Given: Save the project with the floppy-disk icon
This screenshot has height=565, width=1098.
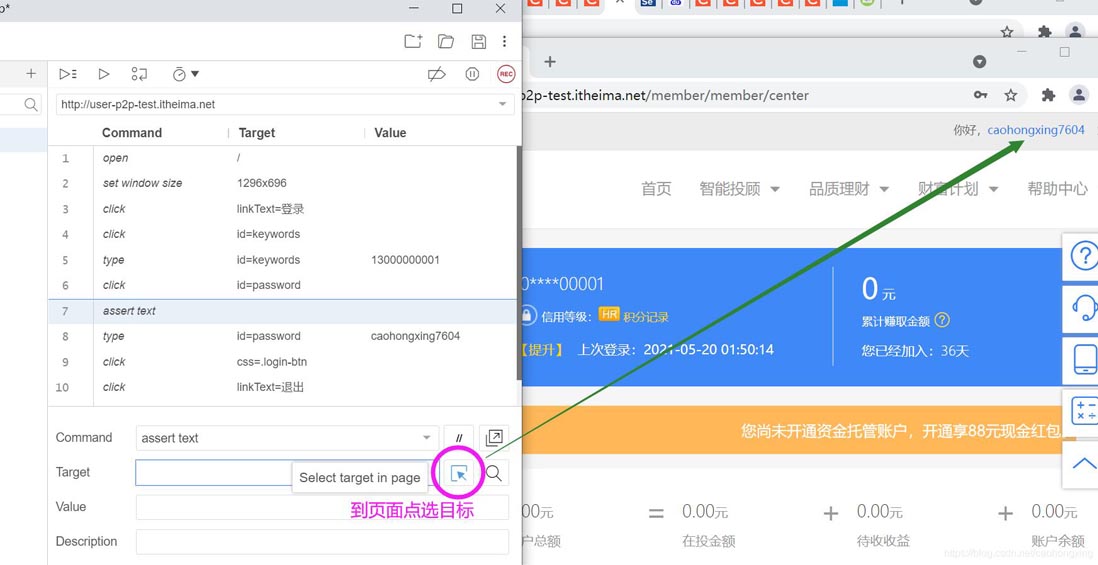Looking at the screenshot, I should 478,41.
